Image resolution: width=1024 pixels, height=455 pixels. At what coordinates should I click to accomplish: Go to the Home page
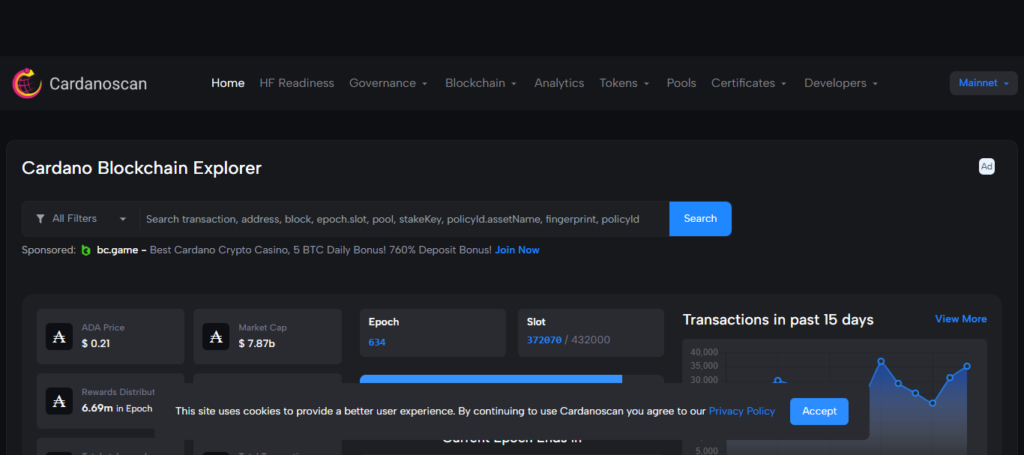(228, 84)
